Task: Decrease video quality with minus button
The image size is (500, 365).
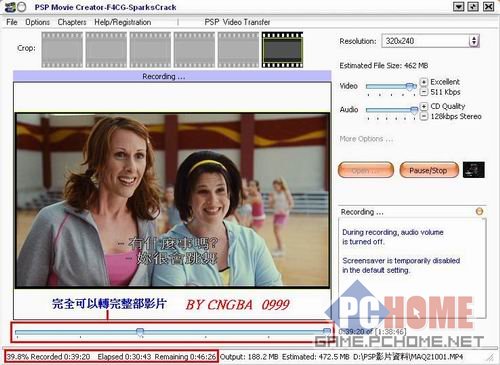Action: pyautogui.click(x=423, y=92)
